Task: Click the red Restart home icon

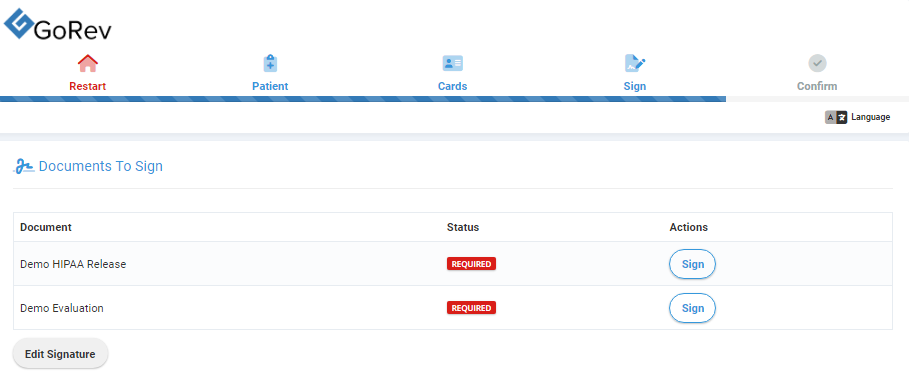Action: coord(88,64)
